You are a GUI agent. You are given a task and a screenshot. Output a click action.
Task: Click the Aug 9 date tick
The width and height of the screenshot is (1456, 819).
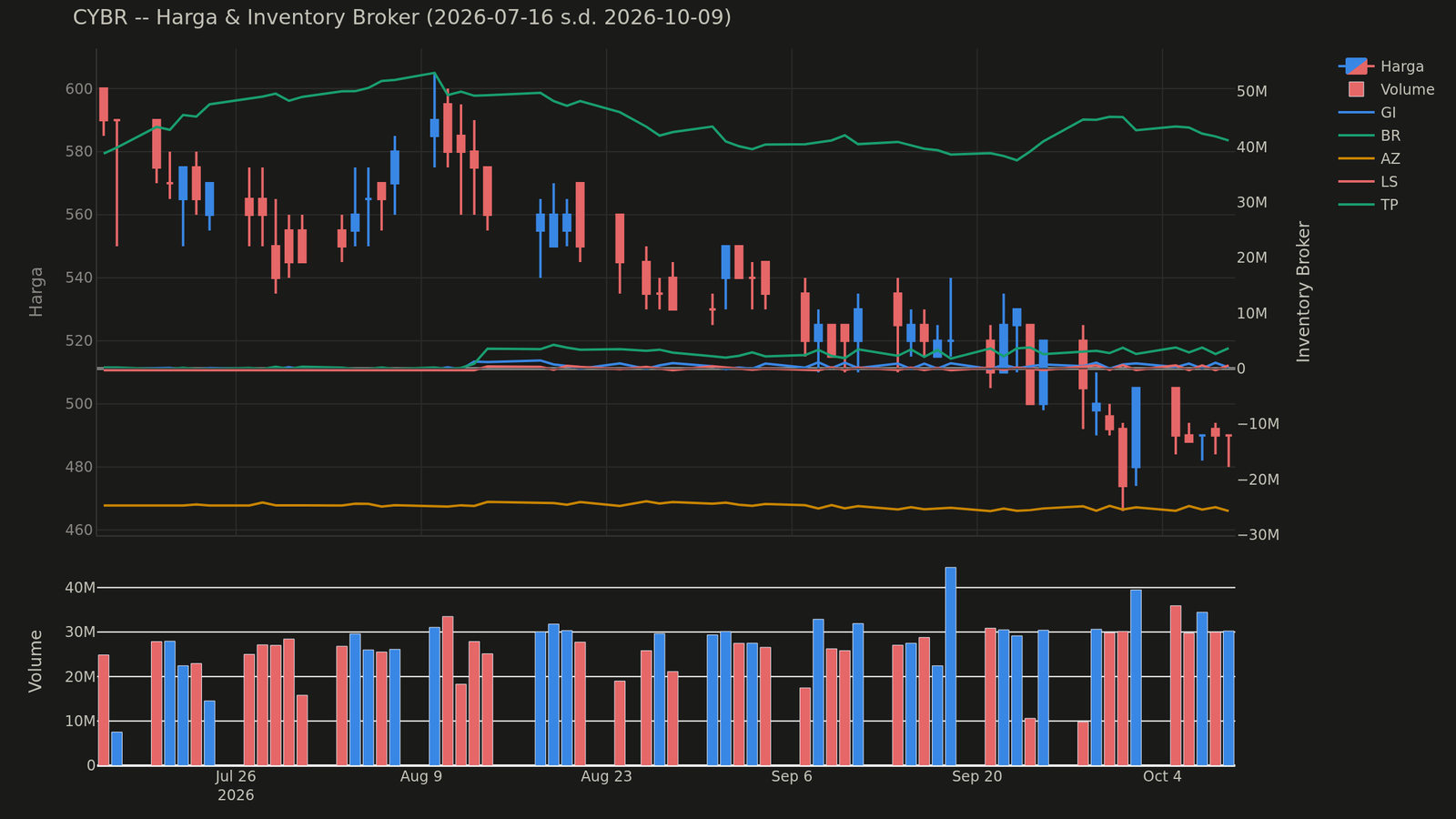421,776
